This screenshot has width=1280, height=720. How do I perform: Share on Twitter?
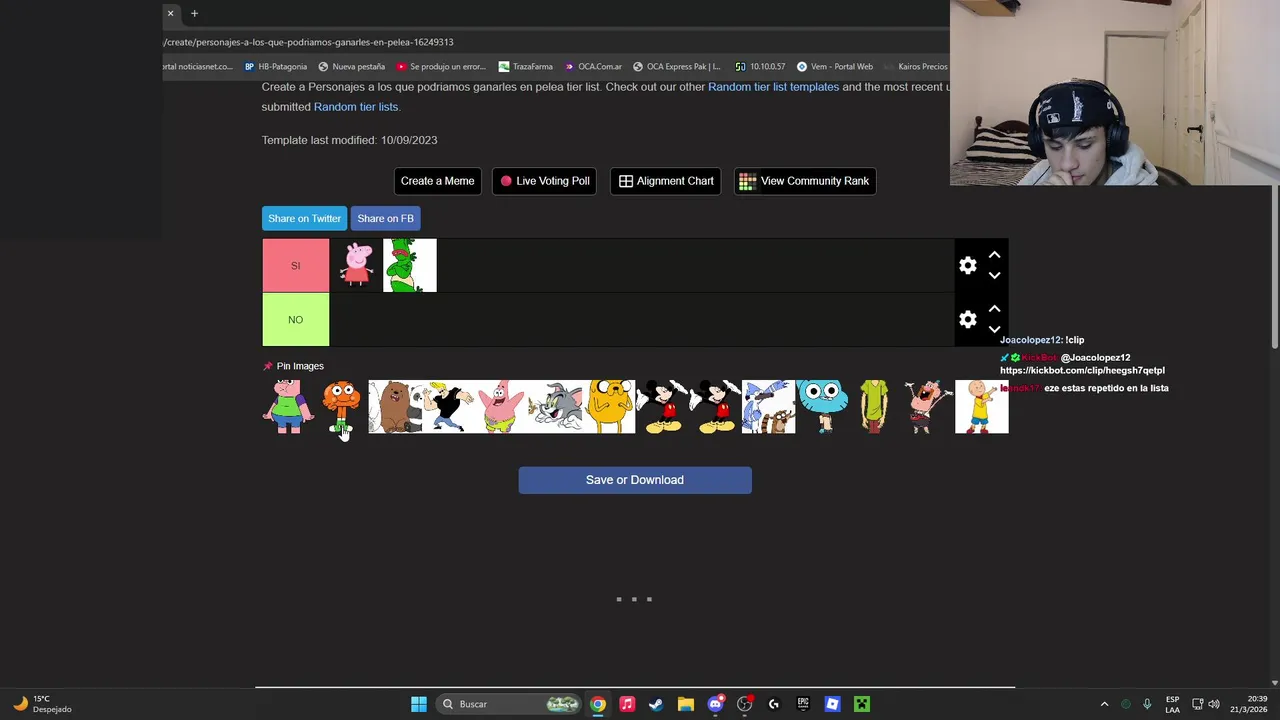304,218
